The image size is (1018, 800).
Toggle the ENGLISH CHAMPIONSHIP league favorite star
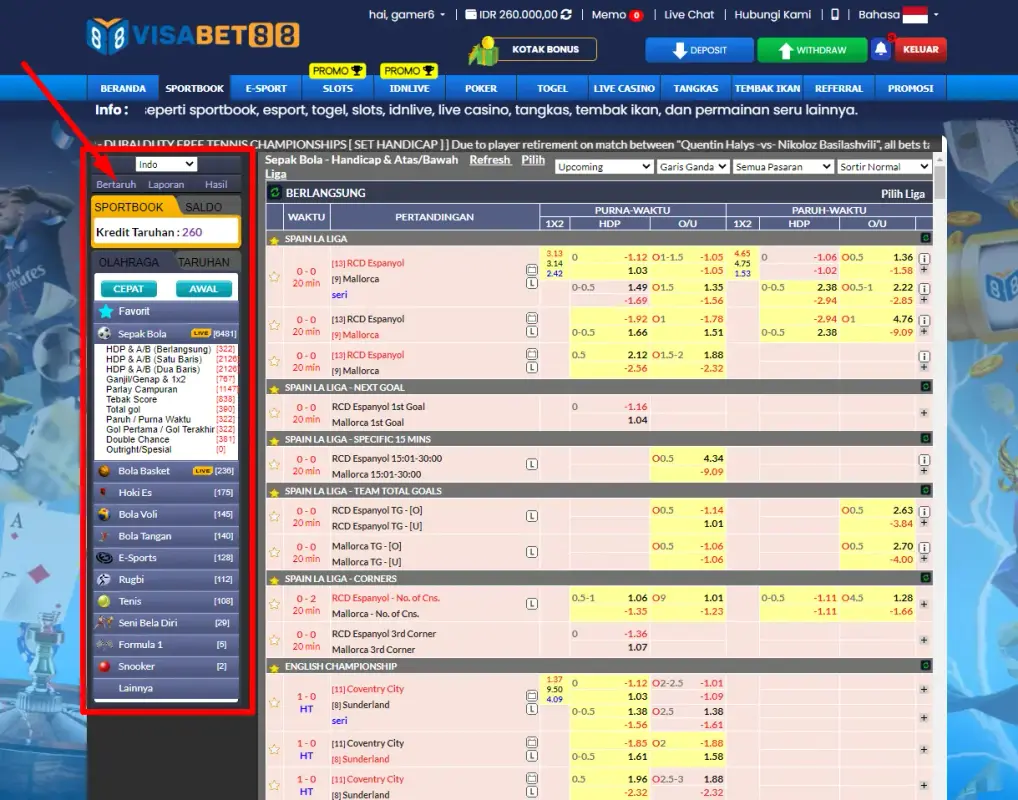click(274, 667)
